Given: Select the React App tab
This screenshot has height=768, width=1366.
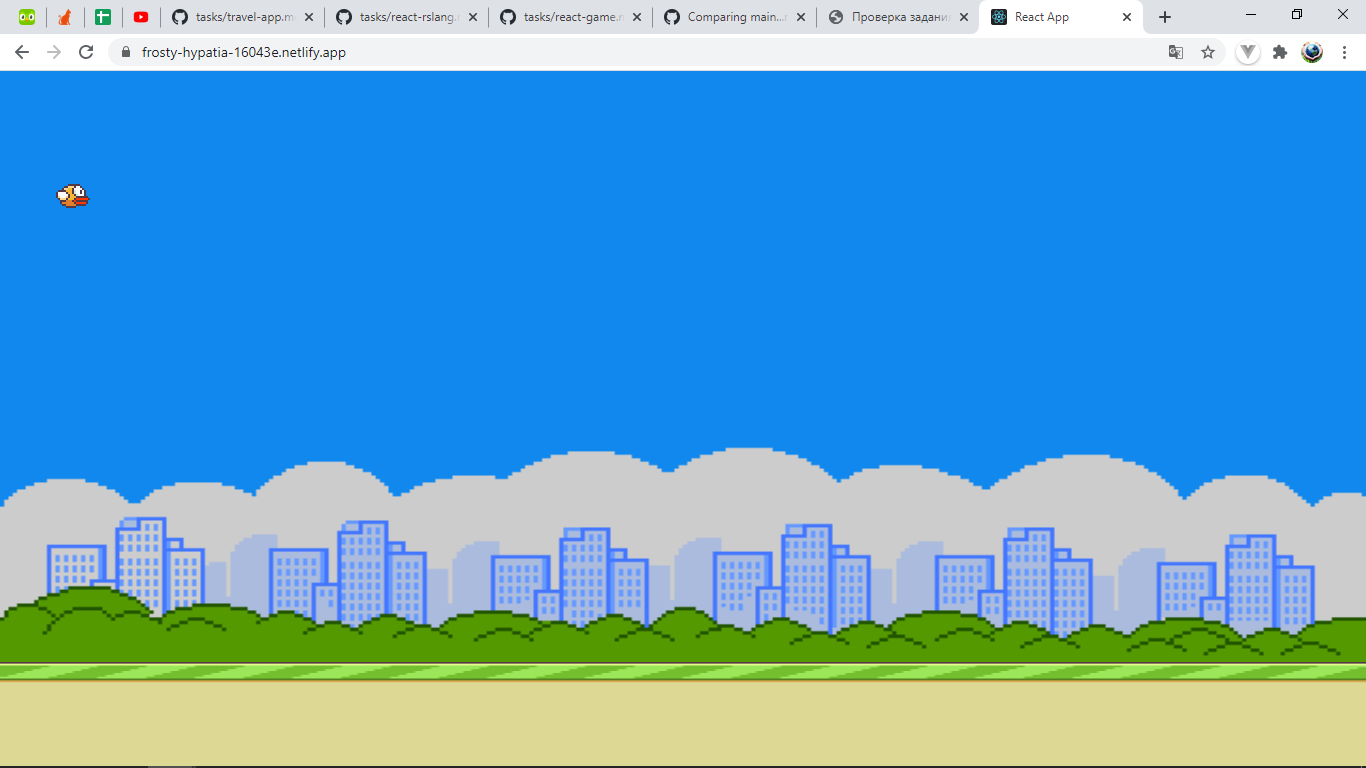Looking at the screenshot, I should coord(1062,17).
